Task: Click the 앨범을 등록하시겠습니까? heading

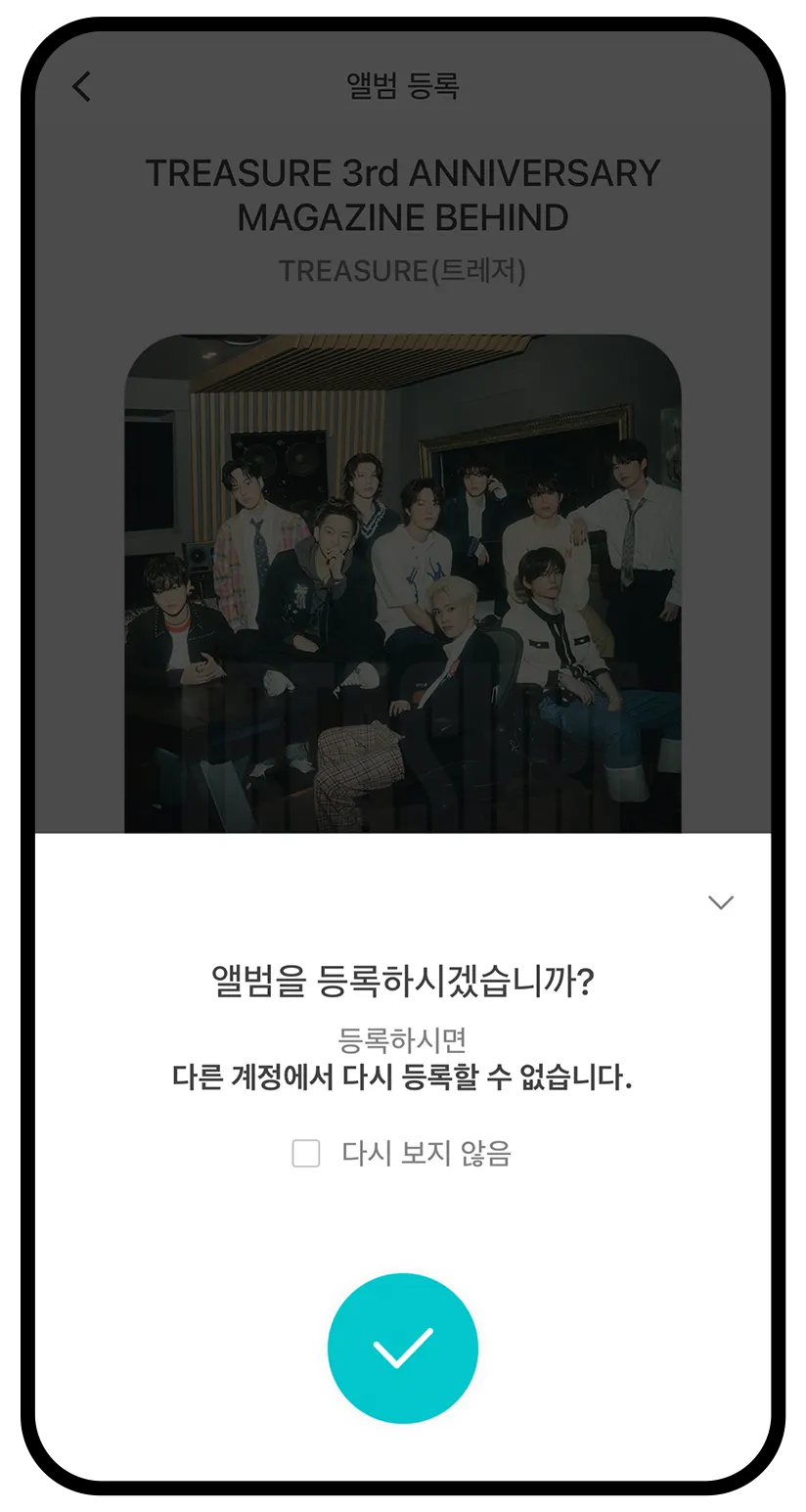Action: pos(403,981)
